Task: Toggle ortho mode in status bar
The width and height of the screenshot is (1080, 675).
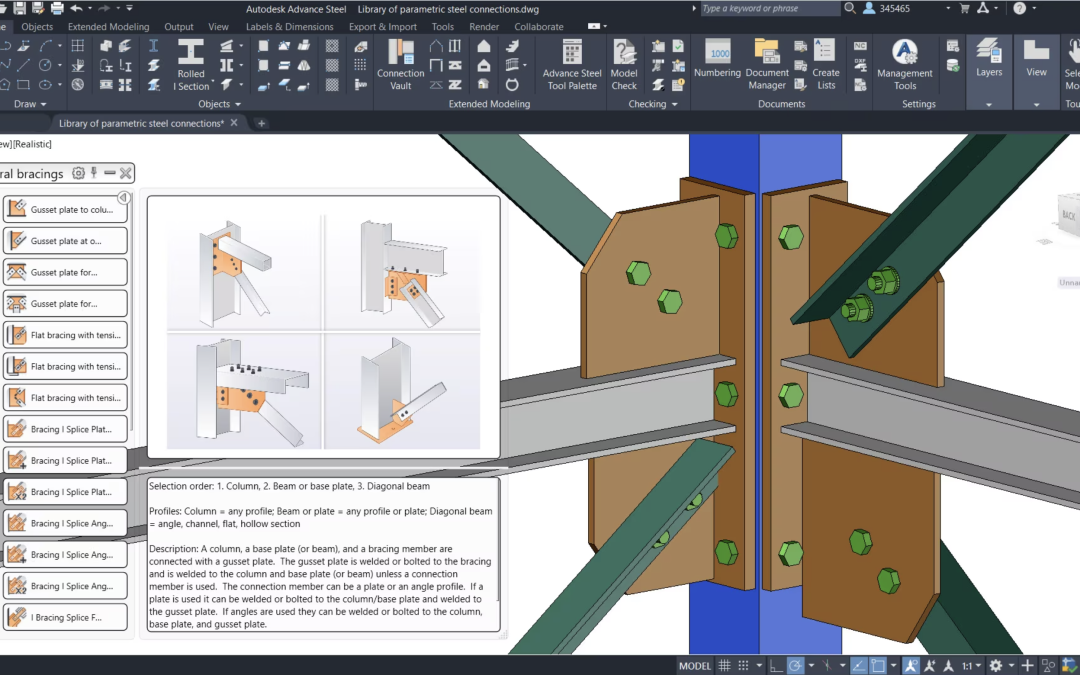Action: (776, 665)
